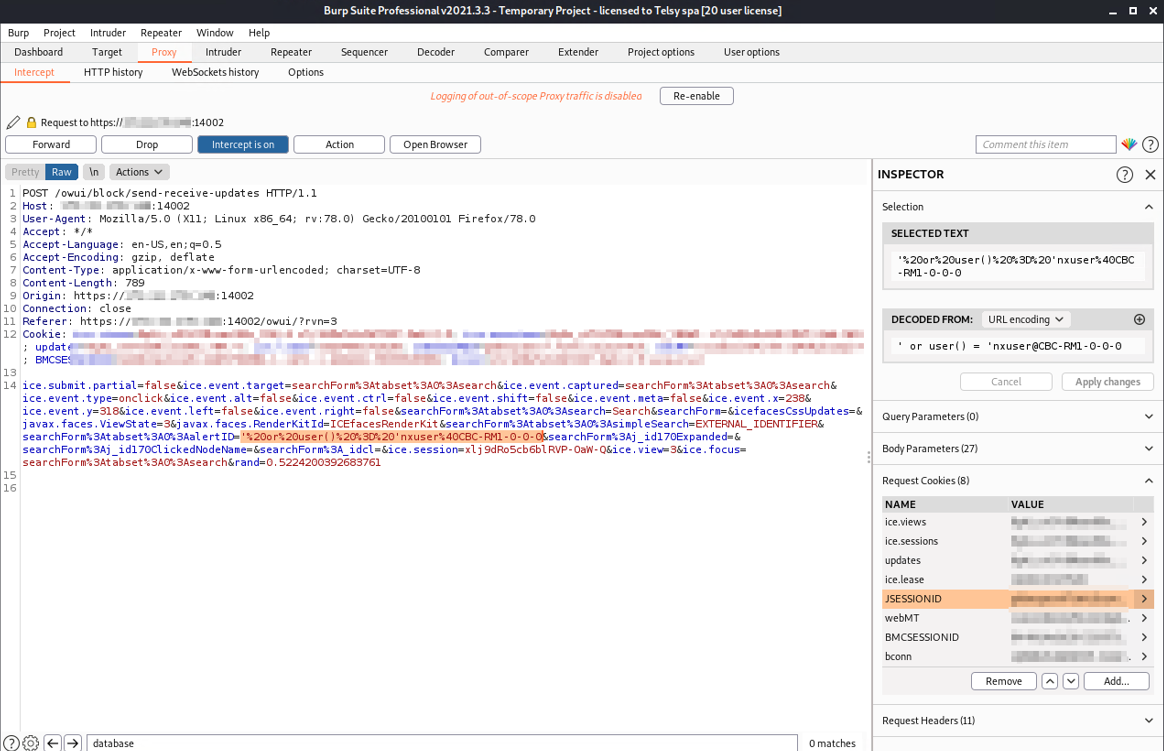Open updates cookie details chevron

point(1144,561)
